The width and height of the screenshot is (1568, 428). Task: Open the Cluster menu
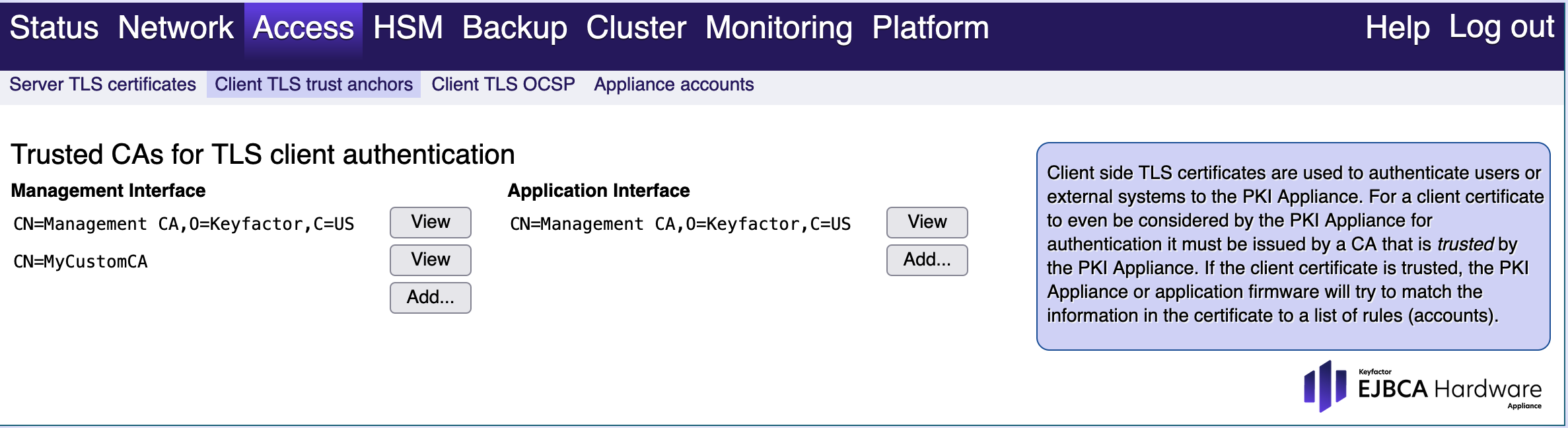coord(636,28)
